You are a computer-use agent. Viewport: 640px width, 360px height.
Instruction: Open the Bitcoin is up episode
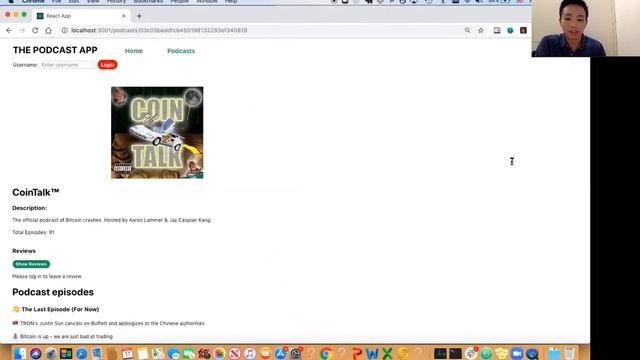click(66, 337)
